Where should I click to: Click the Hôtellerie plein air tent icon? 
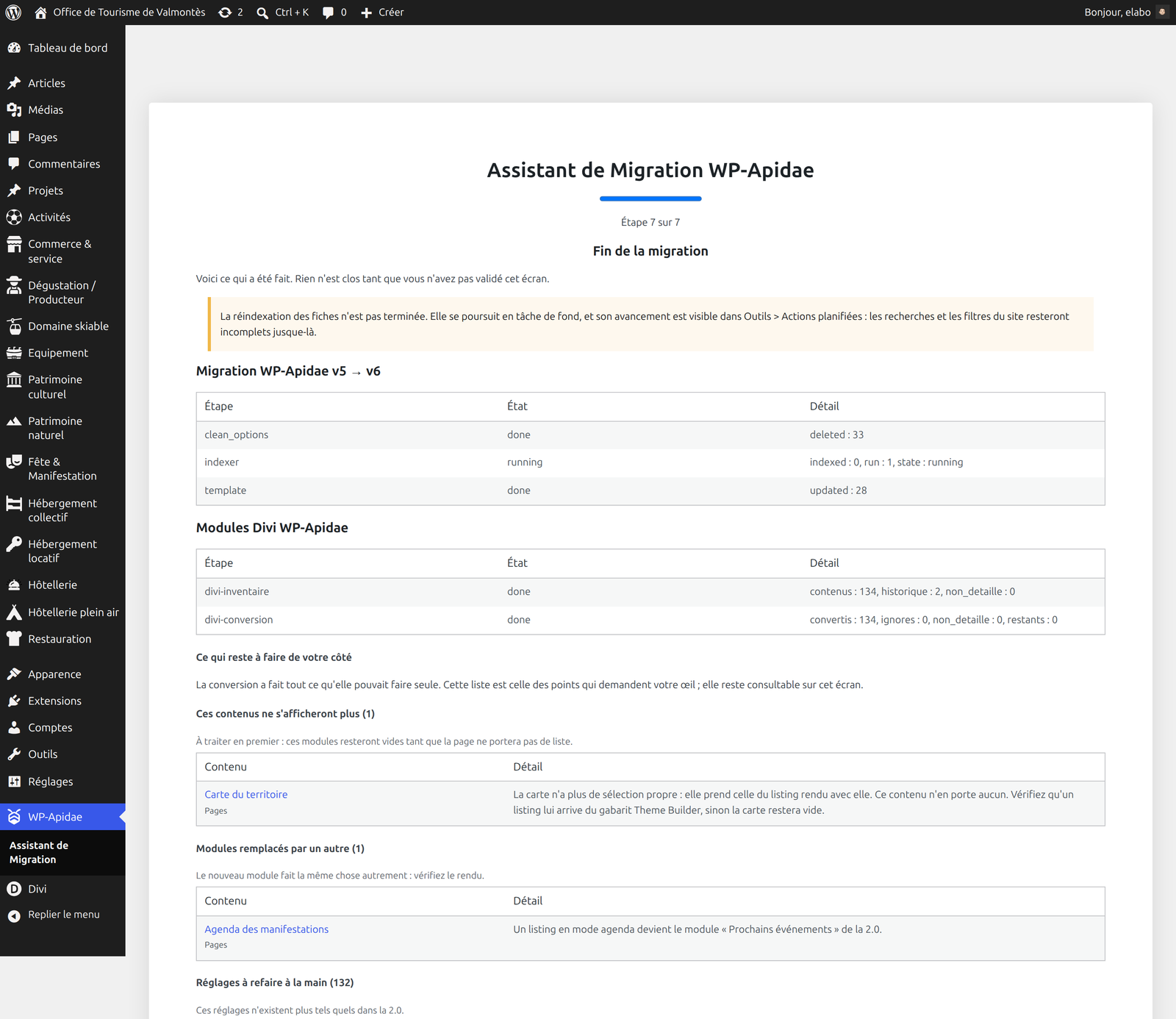[x=14, y=612]
